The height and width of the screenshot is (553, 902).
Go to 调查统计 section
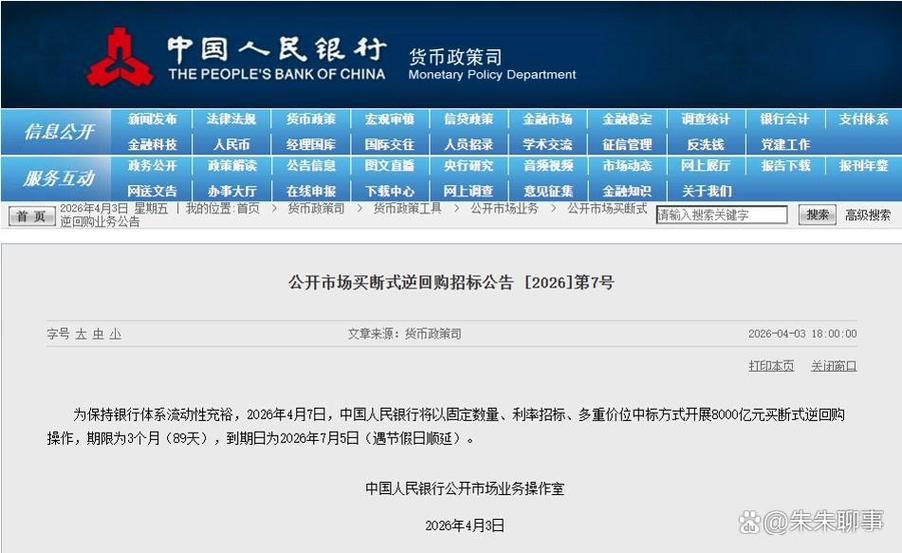706,119
